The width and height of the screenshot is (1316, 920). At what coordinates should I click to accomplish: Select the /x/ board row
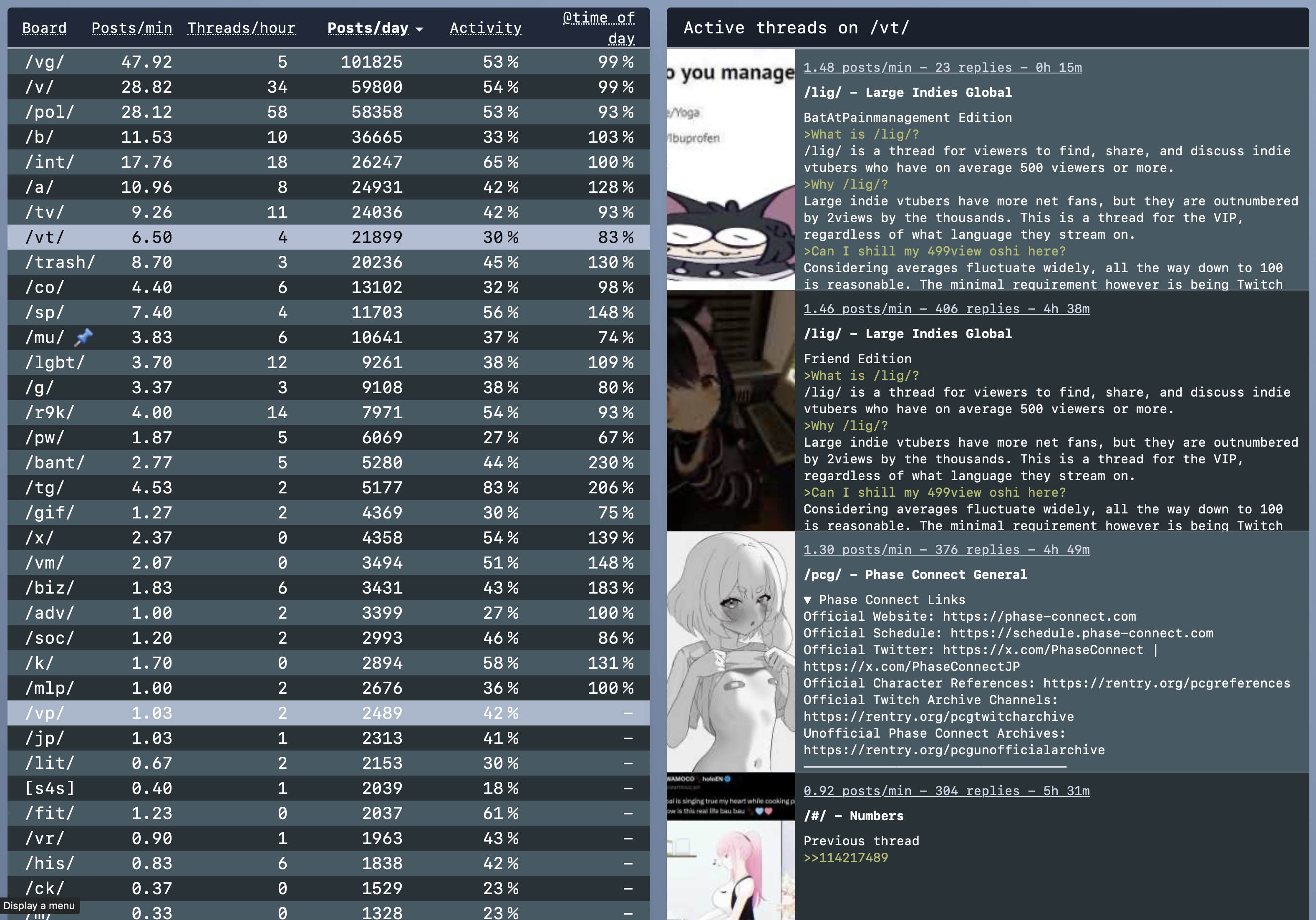click(328, 538)
